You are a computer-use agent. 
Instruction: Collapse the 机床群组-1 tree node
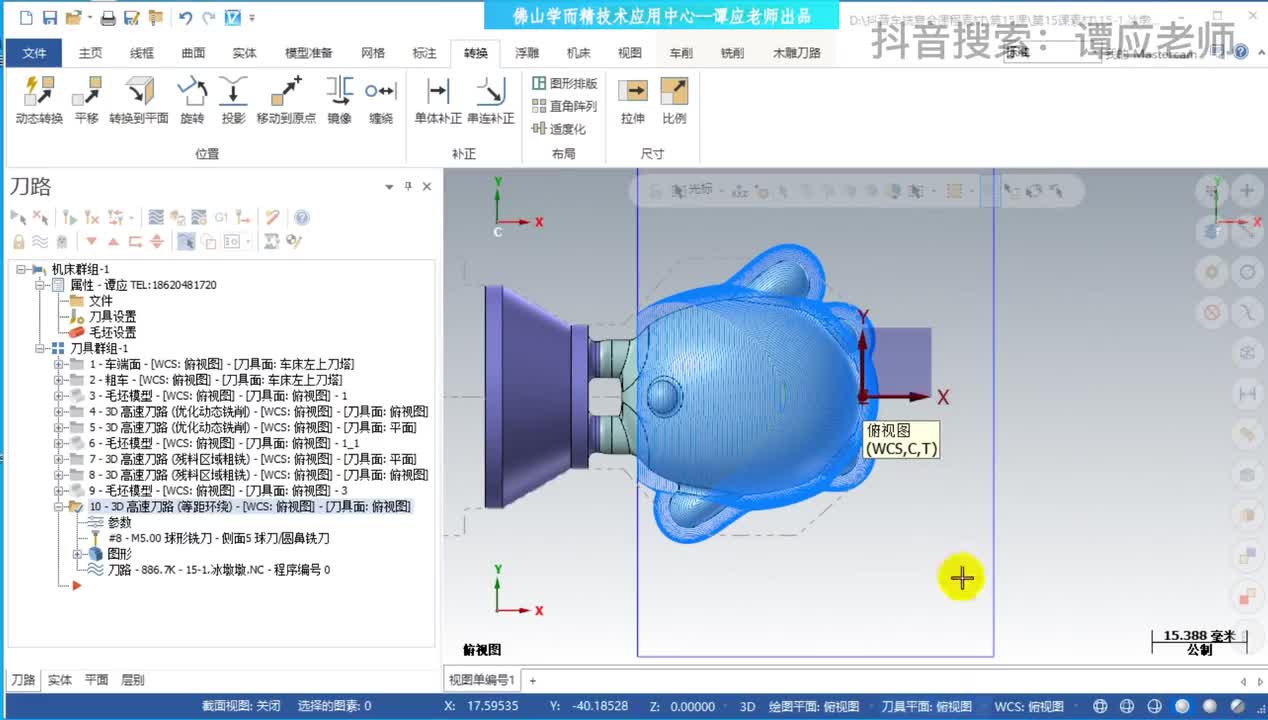[x=20, y=269]
